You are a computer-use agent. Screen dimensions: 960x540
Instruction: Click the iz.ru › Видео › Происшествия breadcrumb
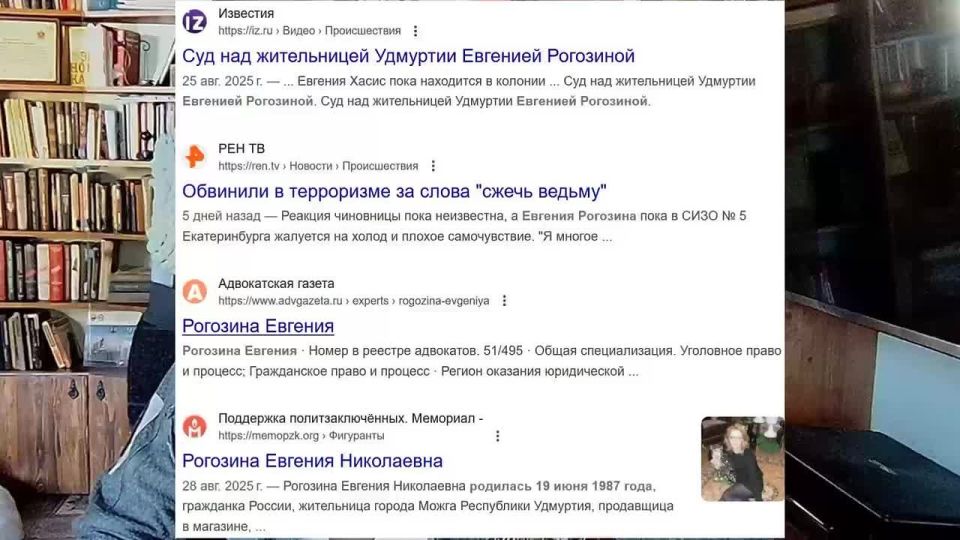coord(309,31)
